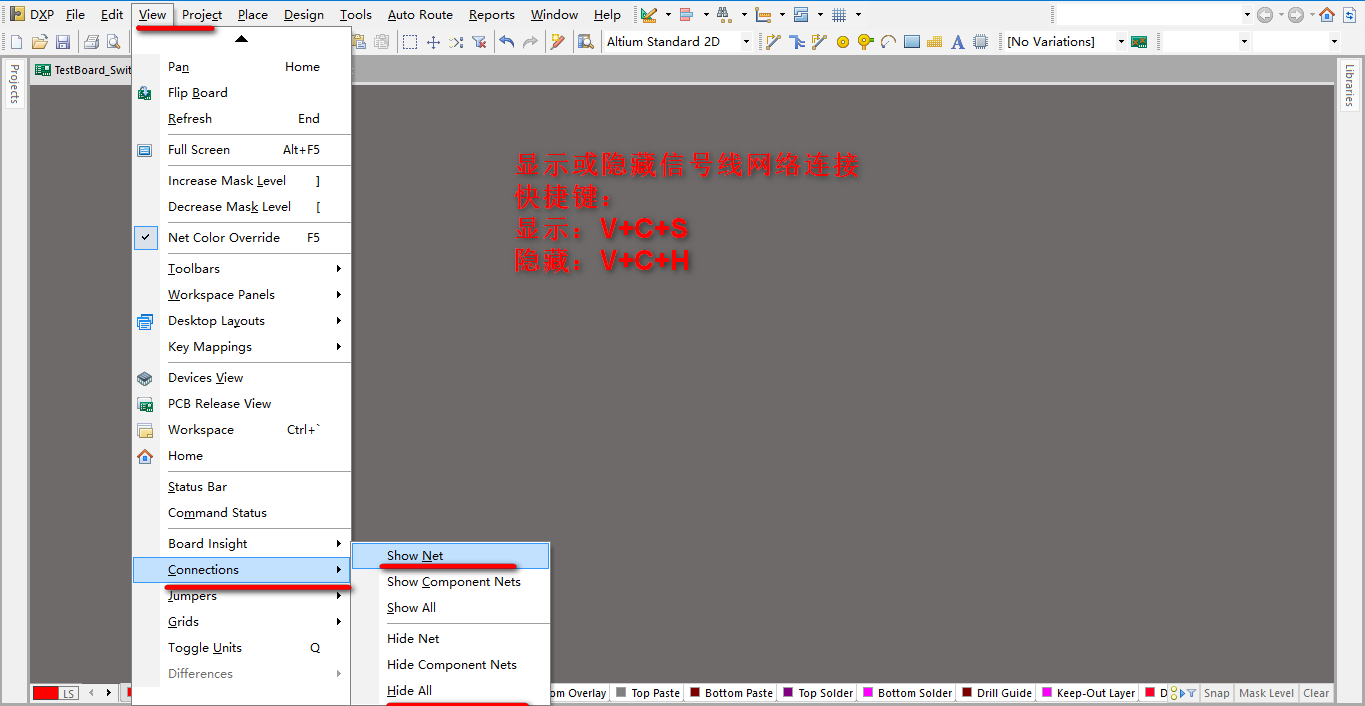This screenshot has height=706, width=1365.
Task: Click the Place Fill rectangle icon
Action: coord(912,42)
